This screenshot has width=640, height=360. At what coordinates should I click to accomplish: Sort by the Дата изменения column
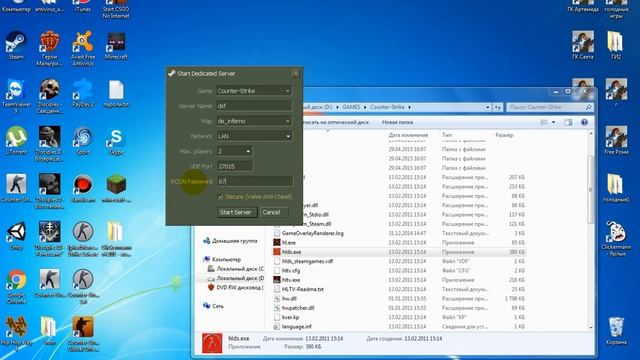coord(408,135)
